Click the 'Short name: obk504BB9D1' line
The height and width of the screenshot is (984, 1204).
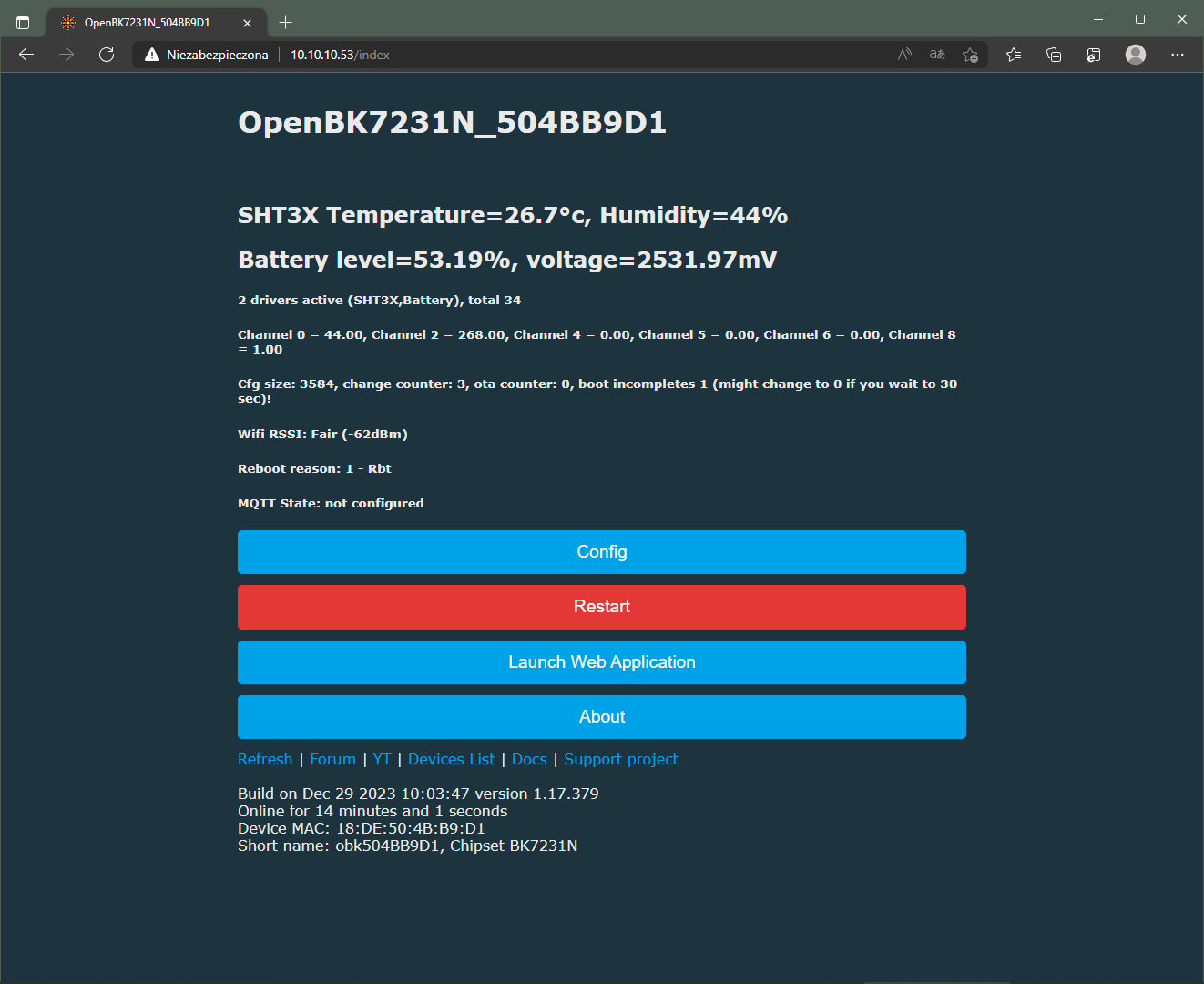407,846
